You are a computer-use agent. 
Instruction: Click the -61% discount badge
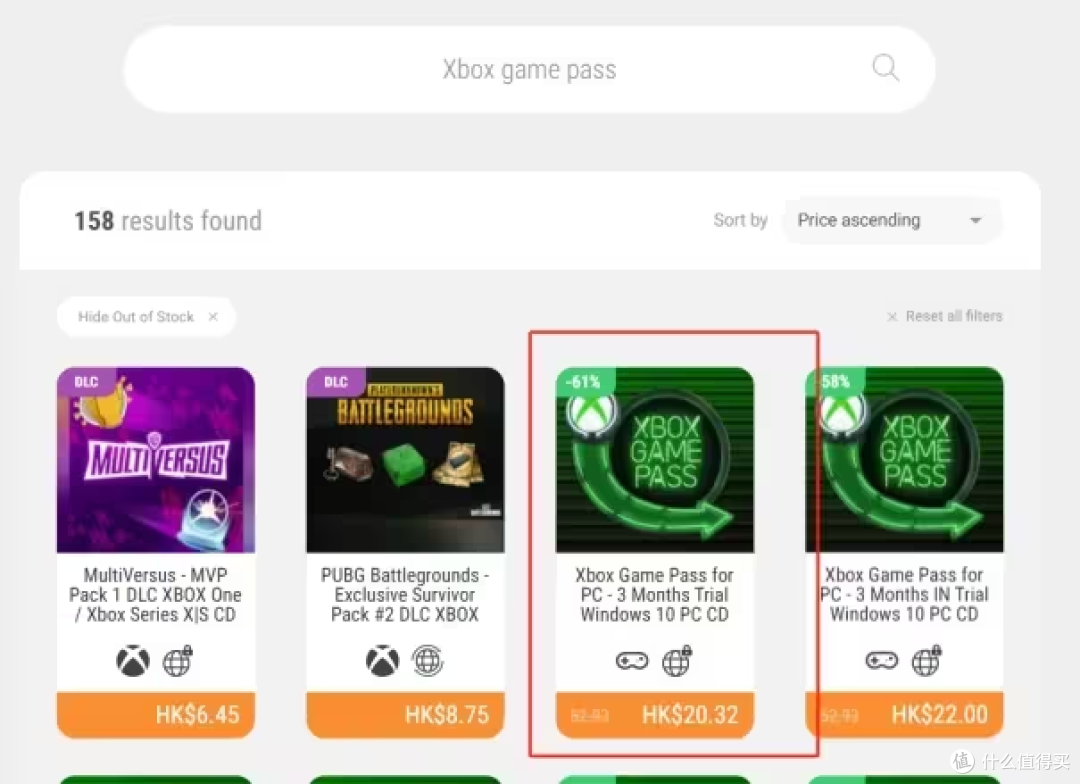coord(584,381)
